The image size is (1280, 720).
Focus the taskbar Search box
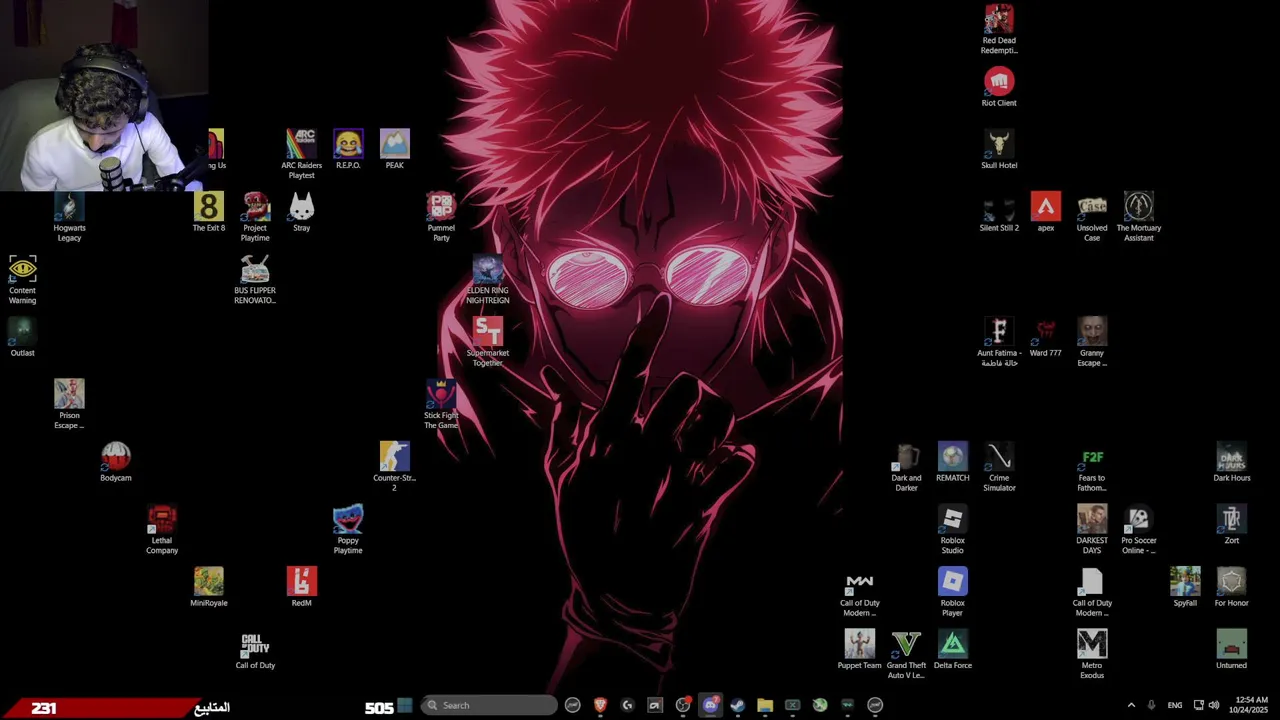pos(489,705)
